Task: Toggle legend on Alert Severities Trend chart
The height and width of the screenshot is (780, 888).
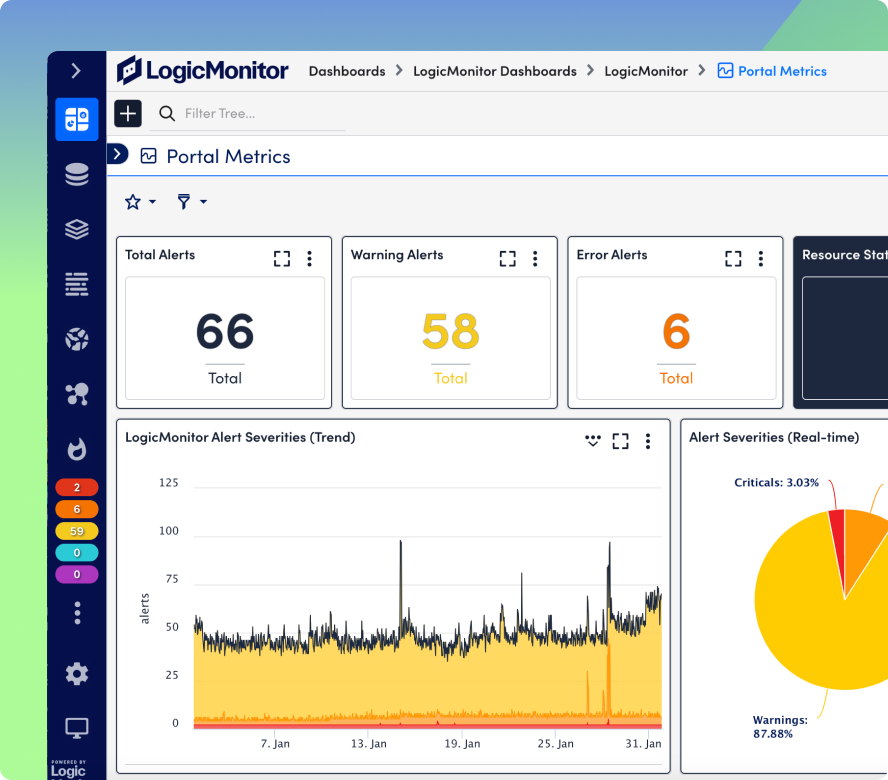Action: point(593,441)
